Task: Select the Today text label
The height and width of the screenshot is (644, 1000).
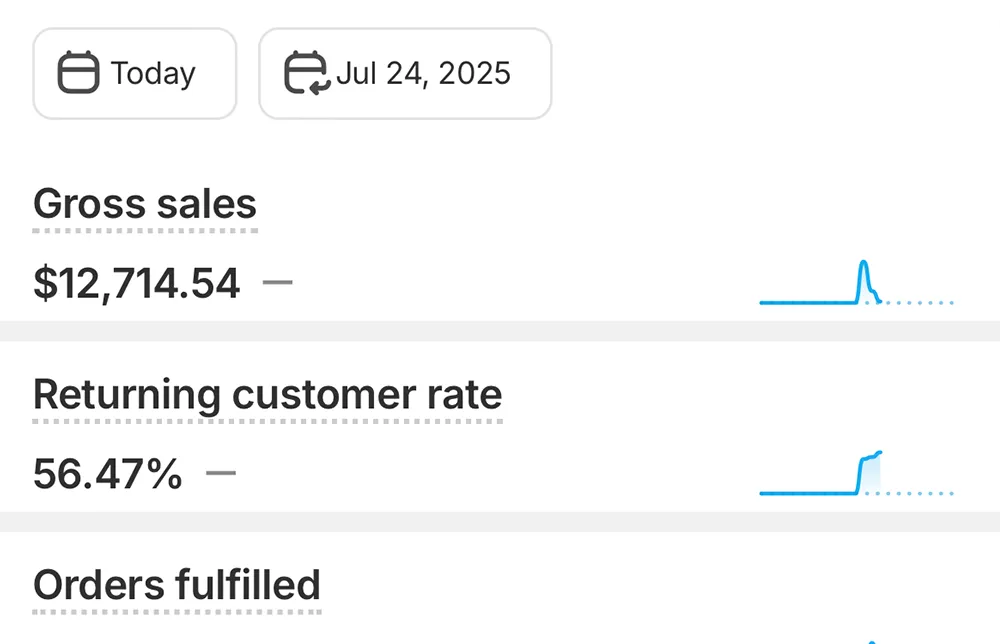Action: click(x=153, y=74)
